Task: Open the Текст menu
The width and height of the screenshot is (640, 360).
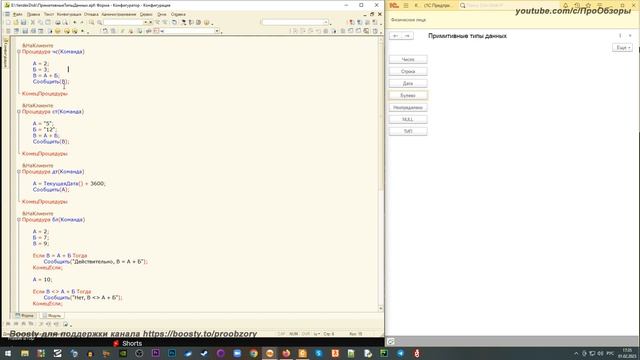Action: [49, 14]
